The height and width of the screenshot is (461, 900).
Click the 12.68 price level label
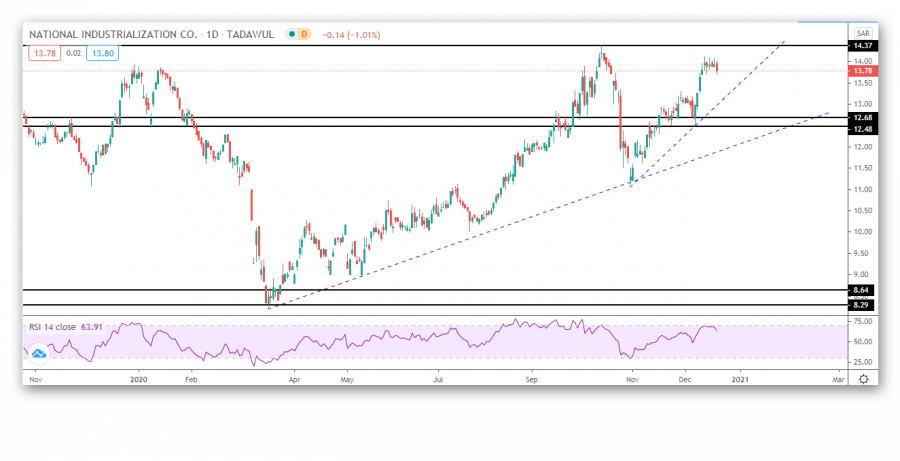coord(862,117)
